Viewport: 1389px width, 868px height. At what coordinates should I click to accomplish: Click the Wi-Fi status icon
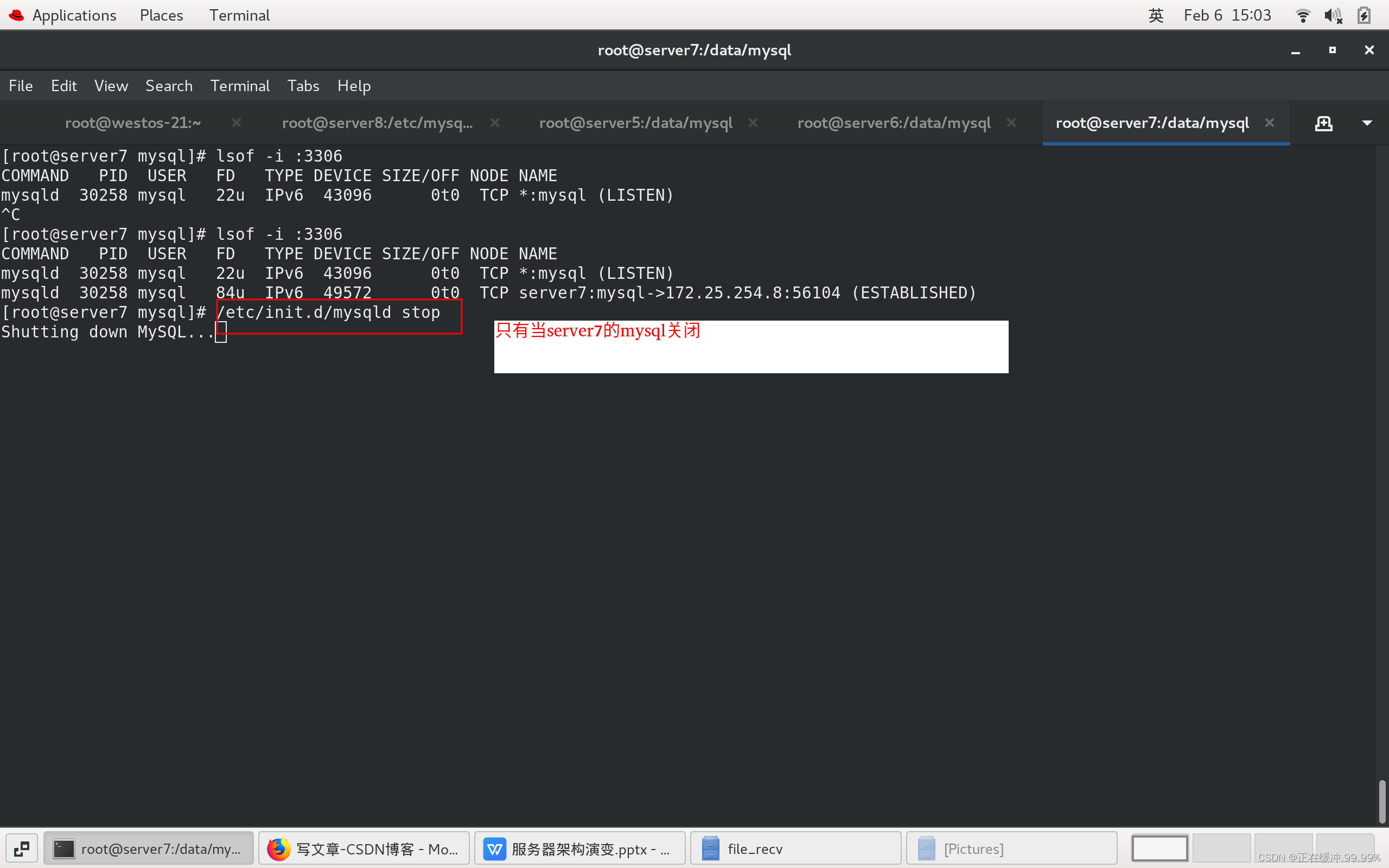point(1302,16)
